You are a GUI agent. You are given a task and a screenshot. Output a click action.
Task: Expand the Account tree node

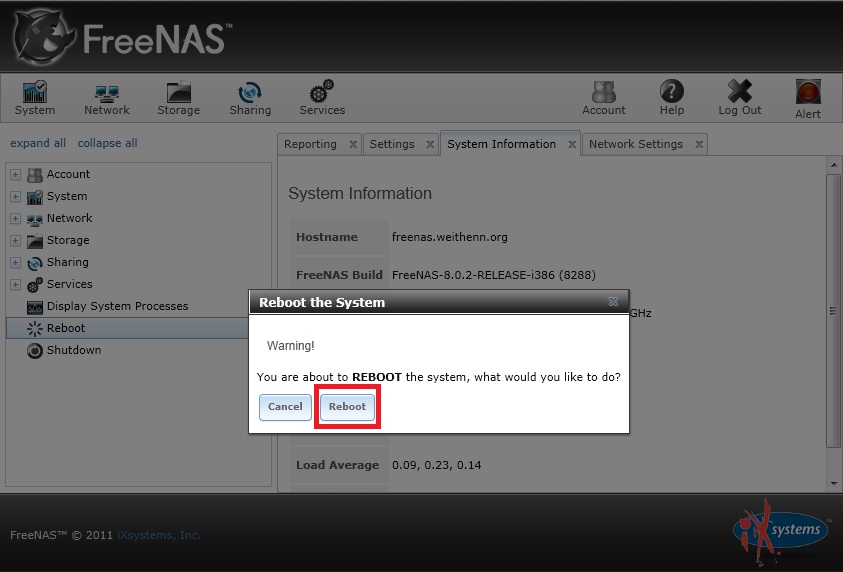16,175
